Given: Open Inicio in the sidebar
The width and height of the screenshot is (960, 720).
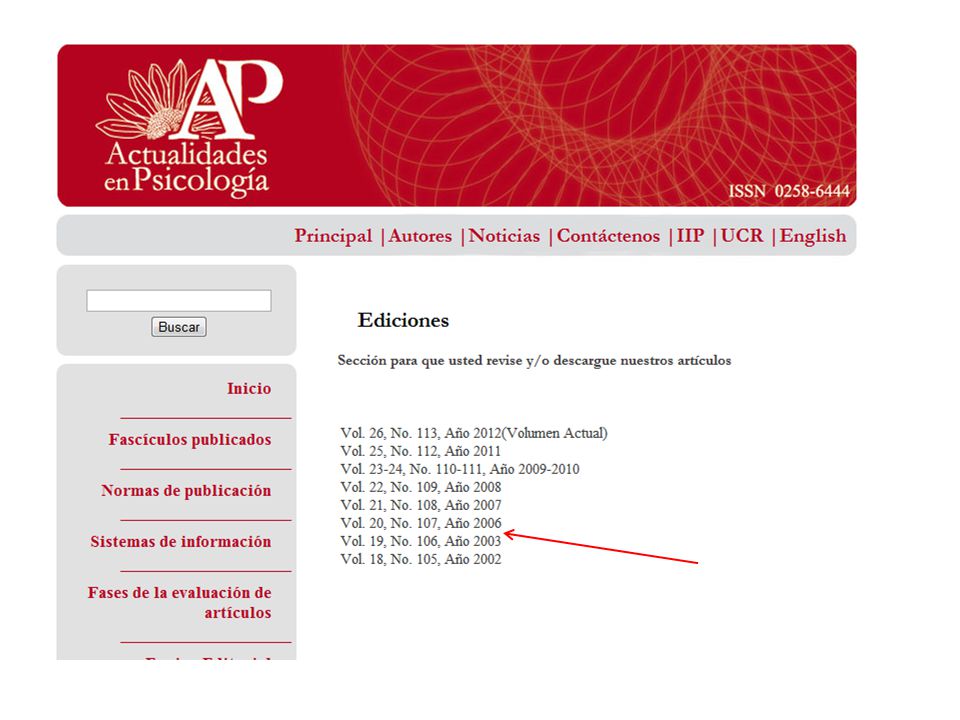Looking at the screenshot, I should pyautogui.click(x=249, y=388).
